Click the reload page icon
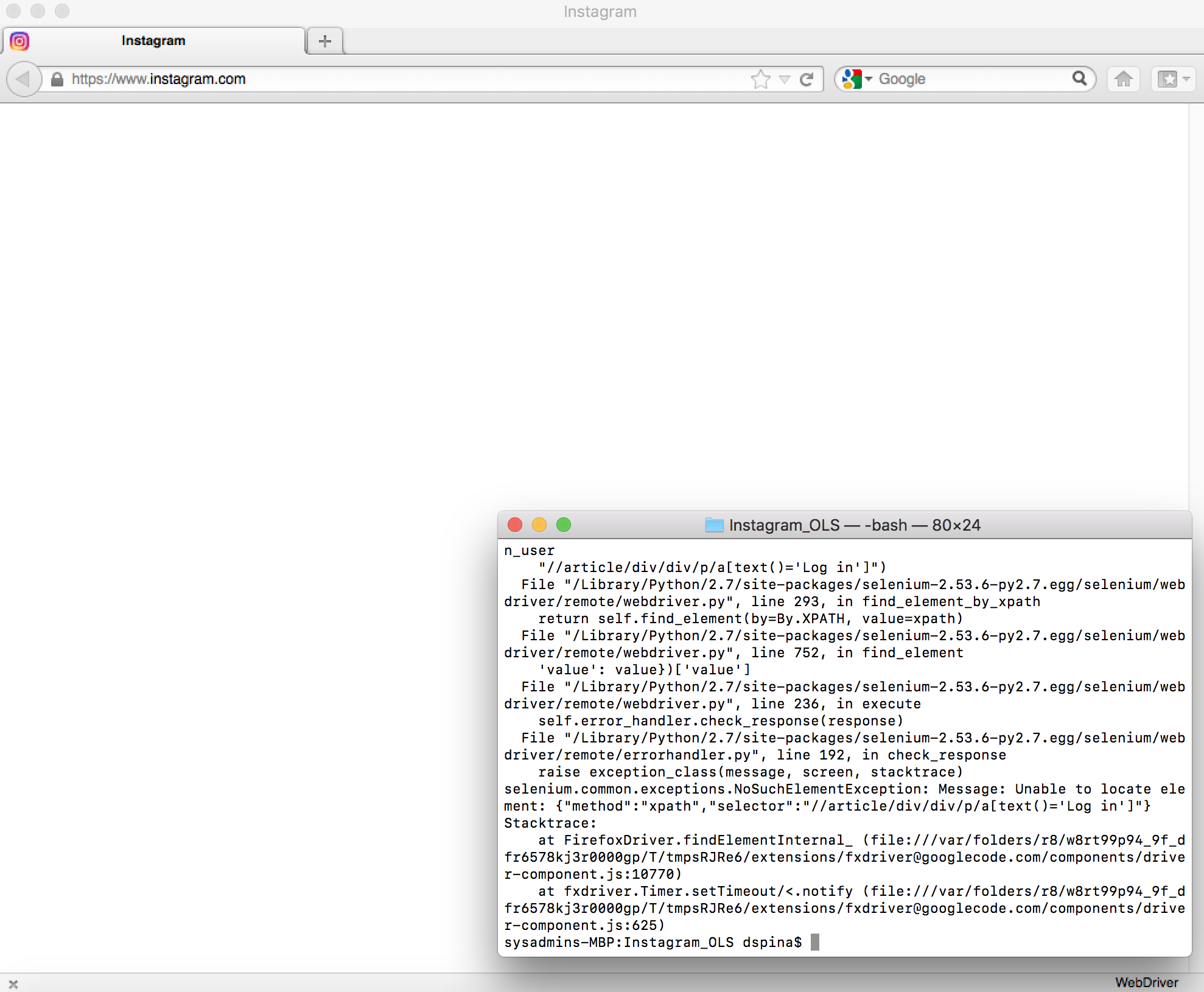 click(x=807, y=79)
